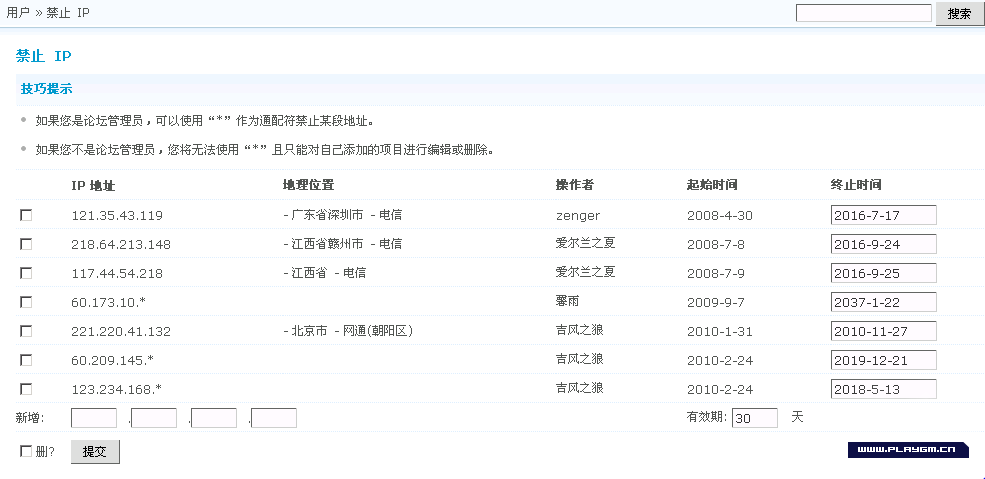Click the fourth octet field of new IP
The height and width of the screenshot is (479, 985).
click(x=274, y=418)
